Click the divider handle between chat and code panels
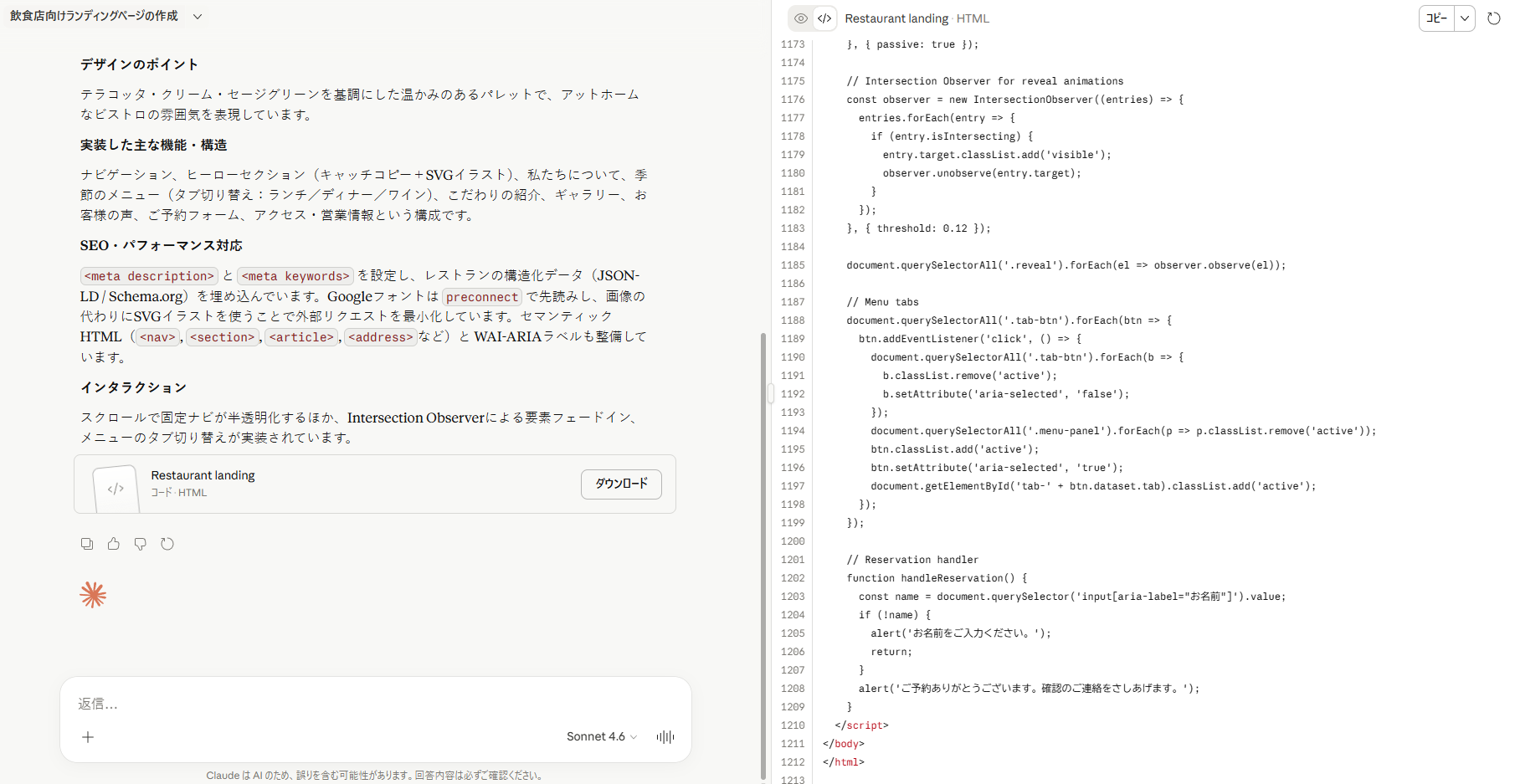 pos(770,392)
